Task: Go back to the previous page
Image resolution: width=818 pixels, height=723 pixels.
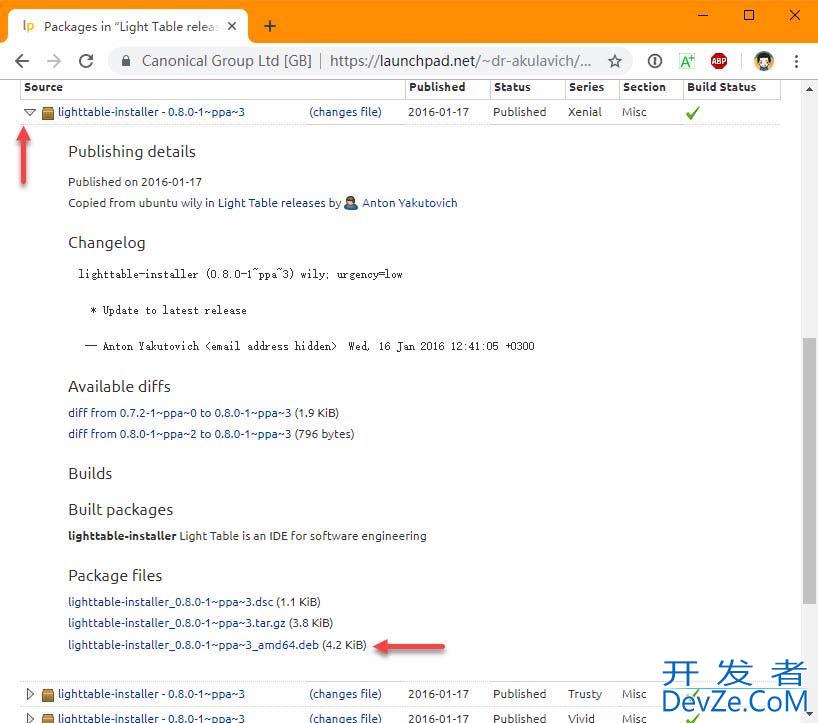Action: (22, 61)
